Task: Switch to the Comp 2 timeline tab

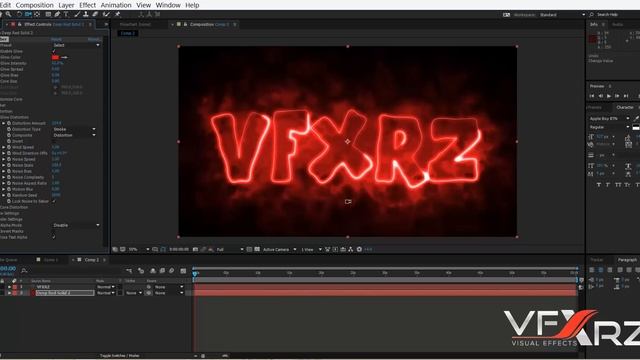Action: 91,260
